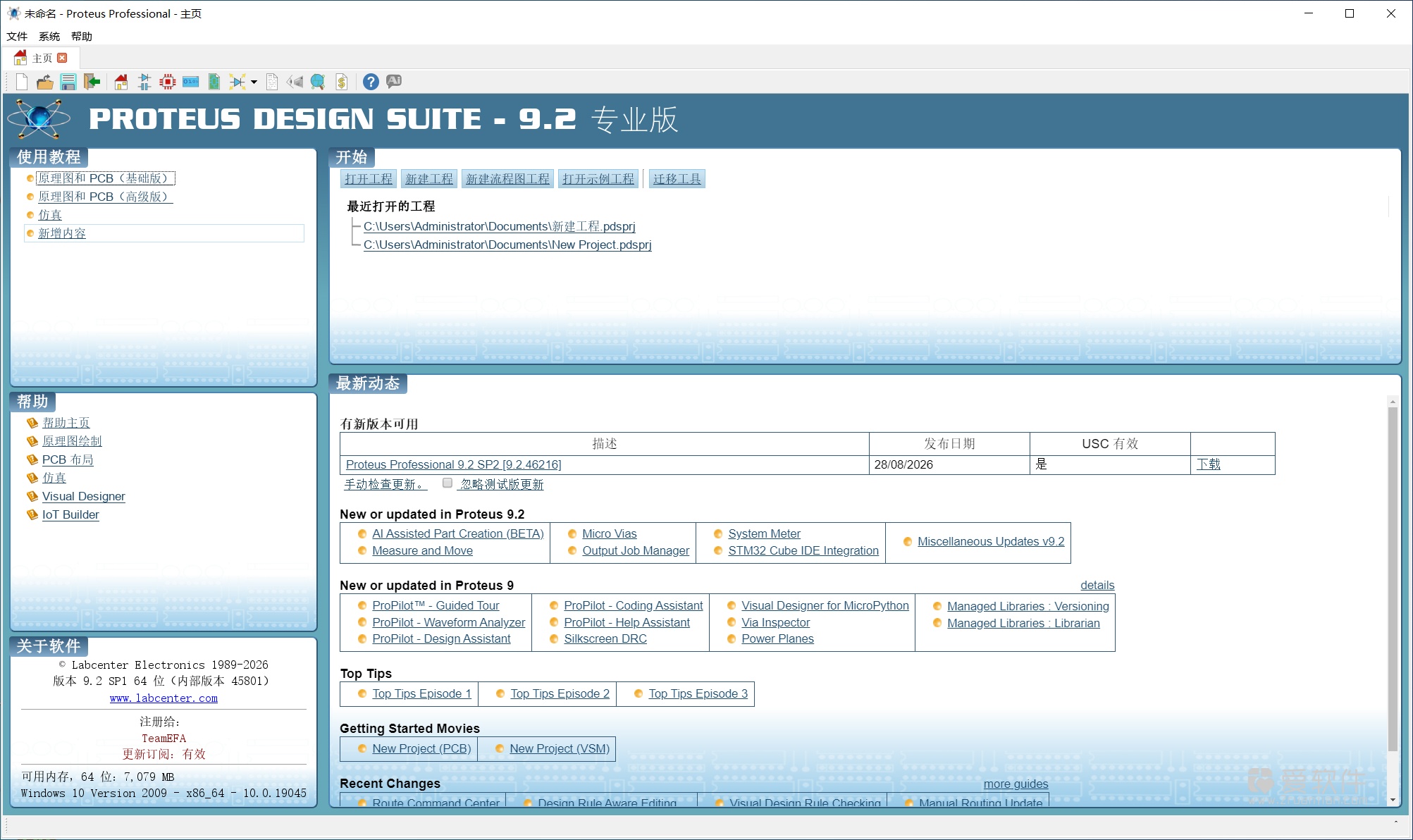The image size is (1413, 840).
Task: Click the 打开工程 button
Action: [369, 179]
